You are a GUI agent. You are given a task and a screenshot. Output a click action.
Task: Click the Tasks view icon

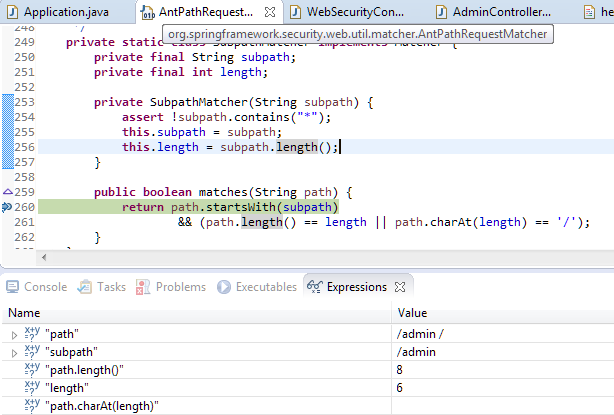pos(84,287)
